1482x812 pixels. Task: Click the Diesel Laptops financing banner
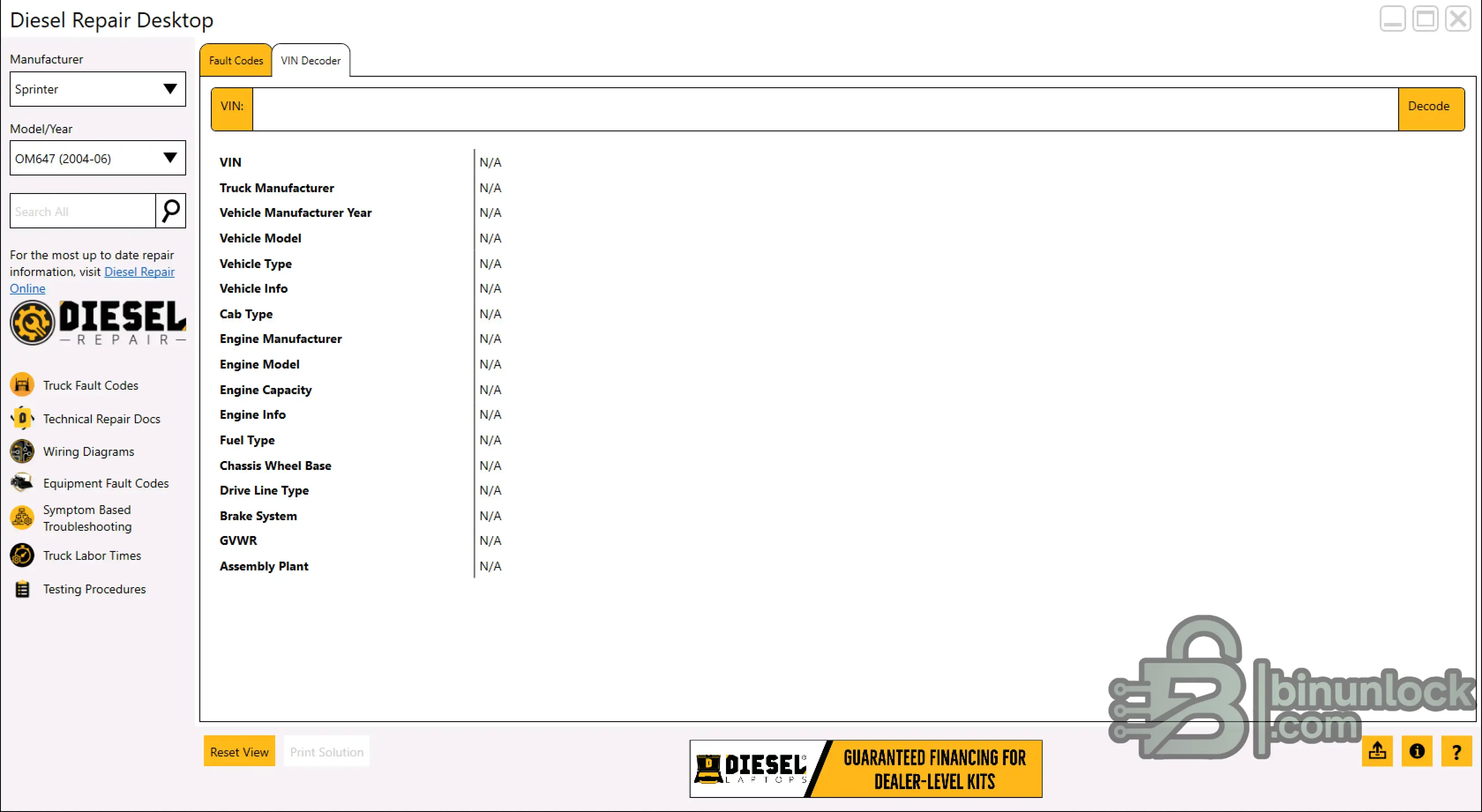click(x=866, y=769)
